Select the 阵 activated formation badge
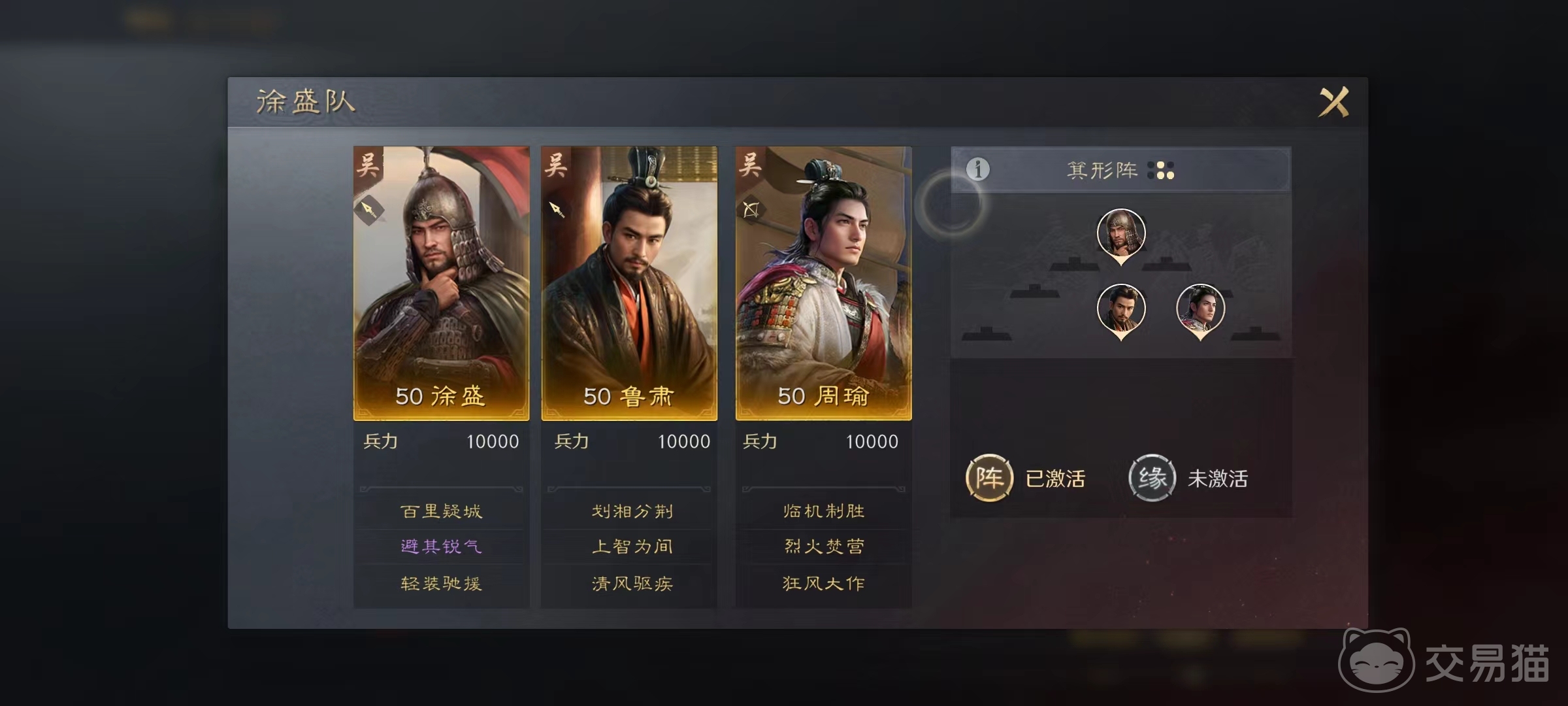 coord(989,478)
